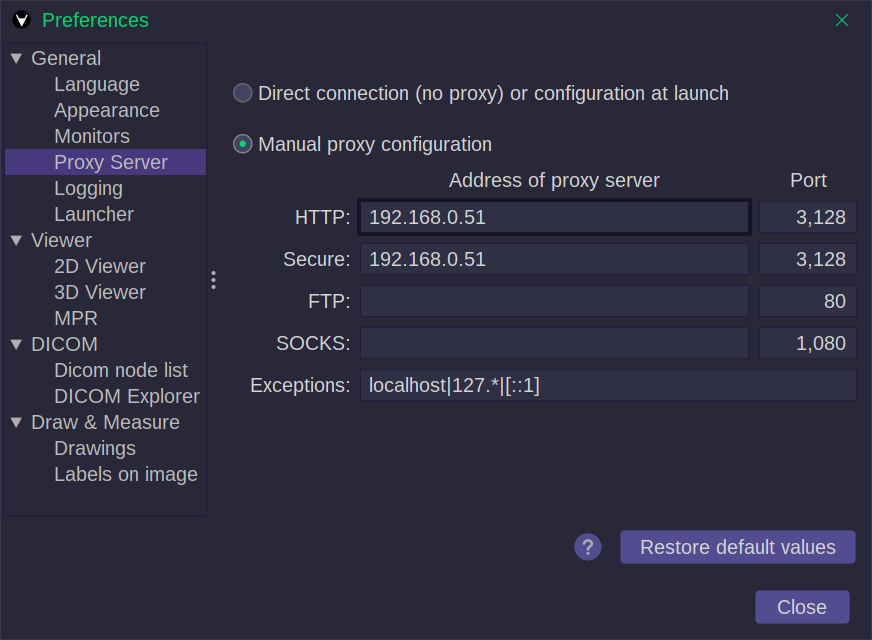The width and height of the screenshot is (872, 640).
Task: Open help with the question mark icon
Action: pyautogui.click(x=588, y=547)
